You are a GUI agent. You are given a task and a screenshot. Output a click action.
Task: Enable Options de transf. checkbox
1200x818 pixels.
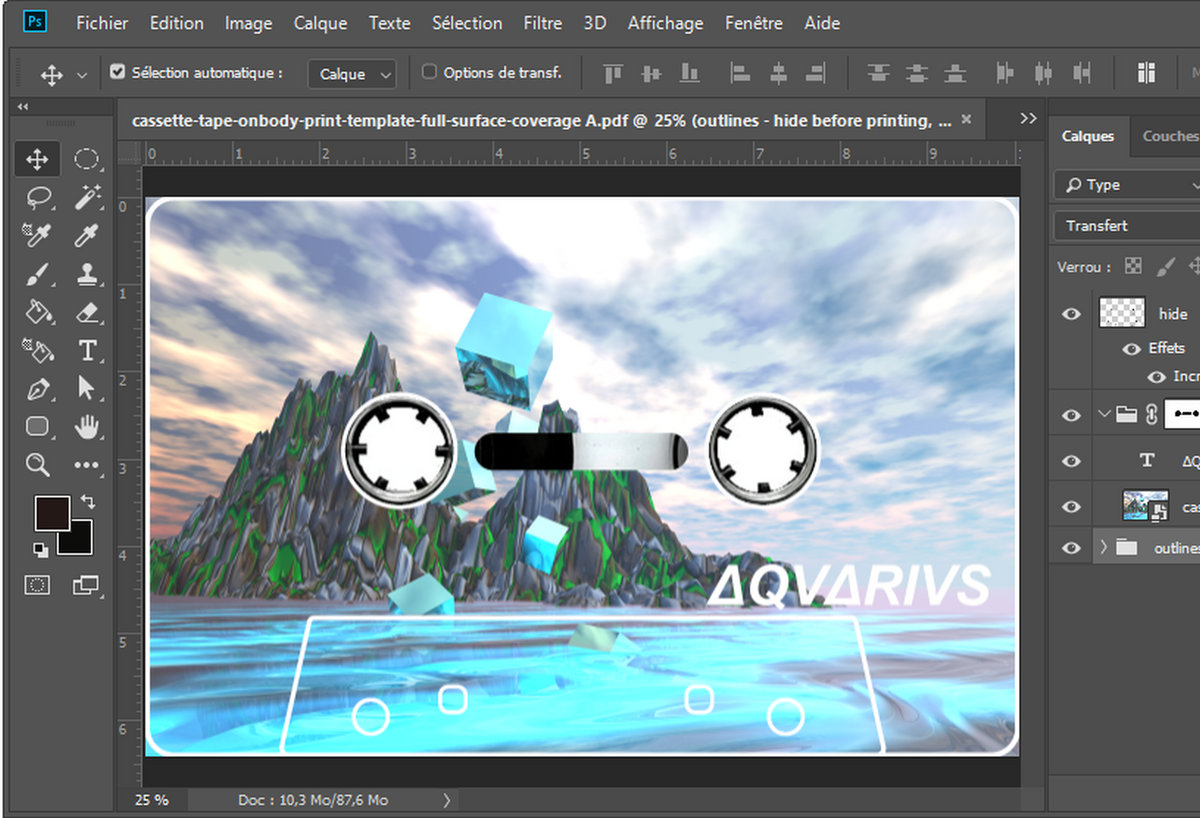[x=430, y=72]
